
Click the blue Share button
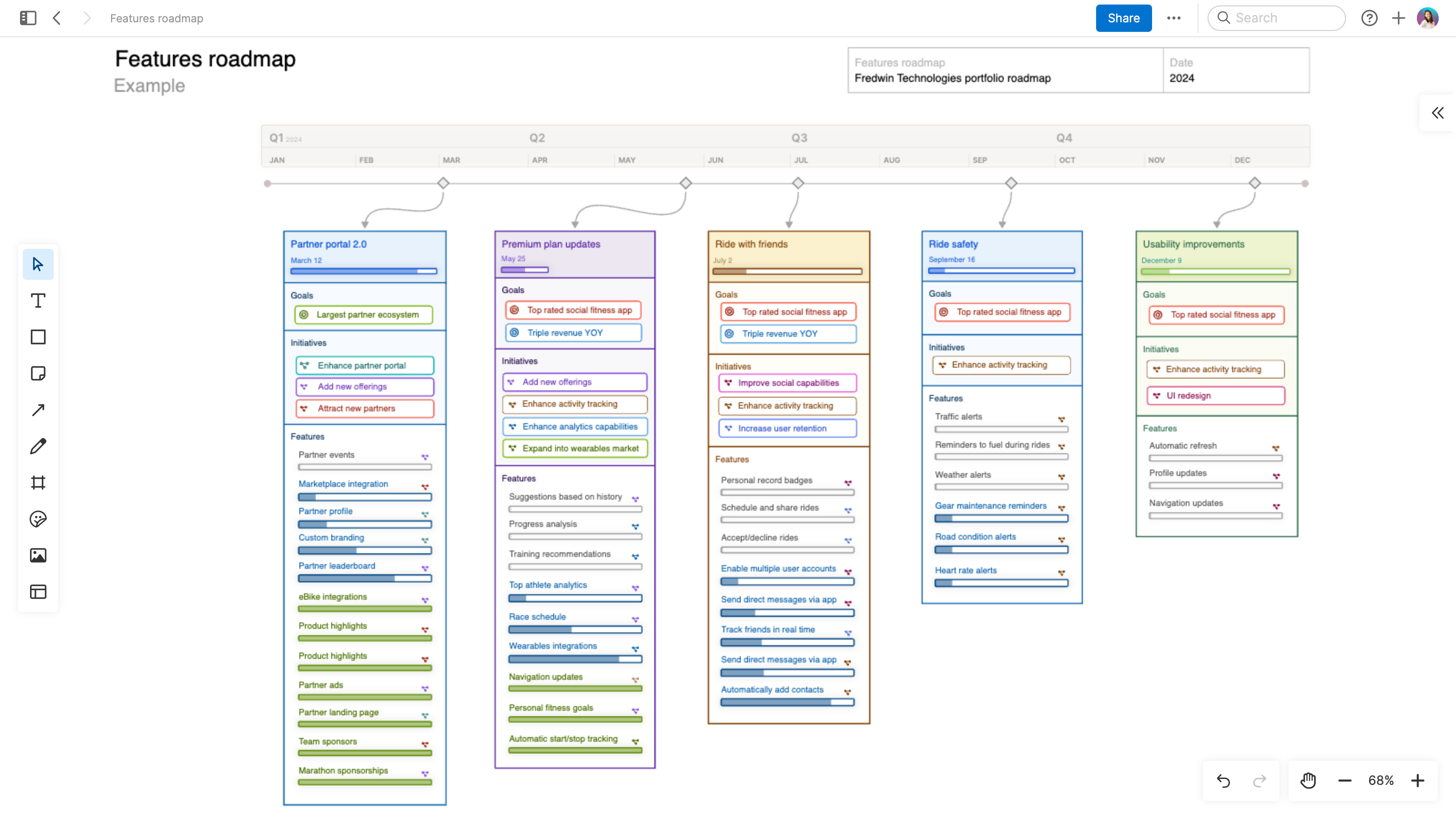pos(1123,18)
